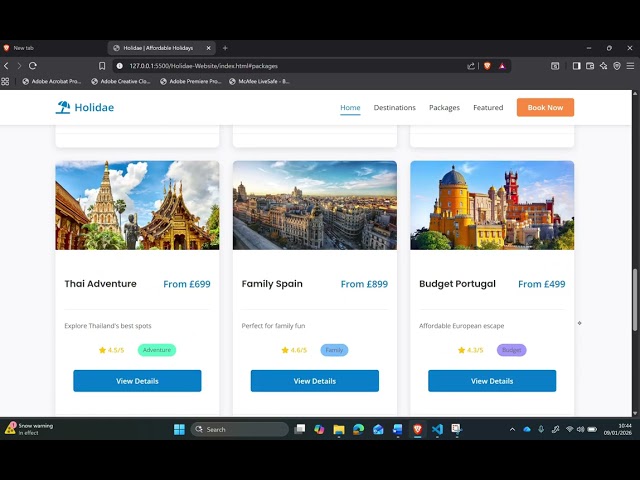Click the Brave icon on taskbar

tap(417, 429)
